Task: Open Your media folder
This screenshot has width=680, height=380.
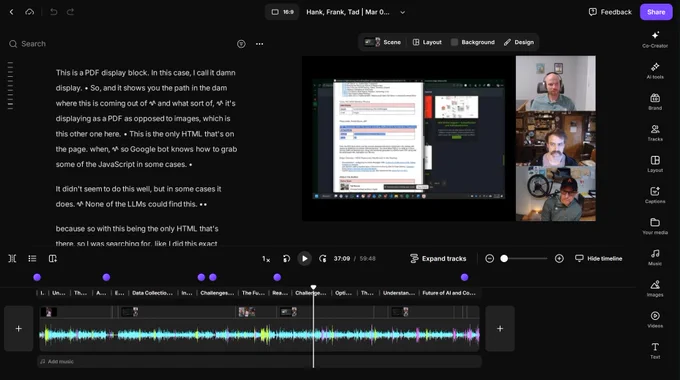Action: click(x=655, y=226)
